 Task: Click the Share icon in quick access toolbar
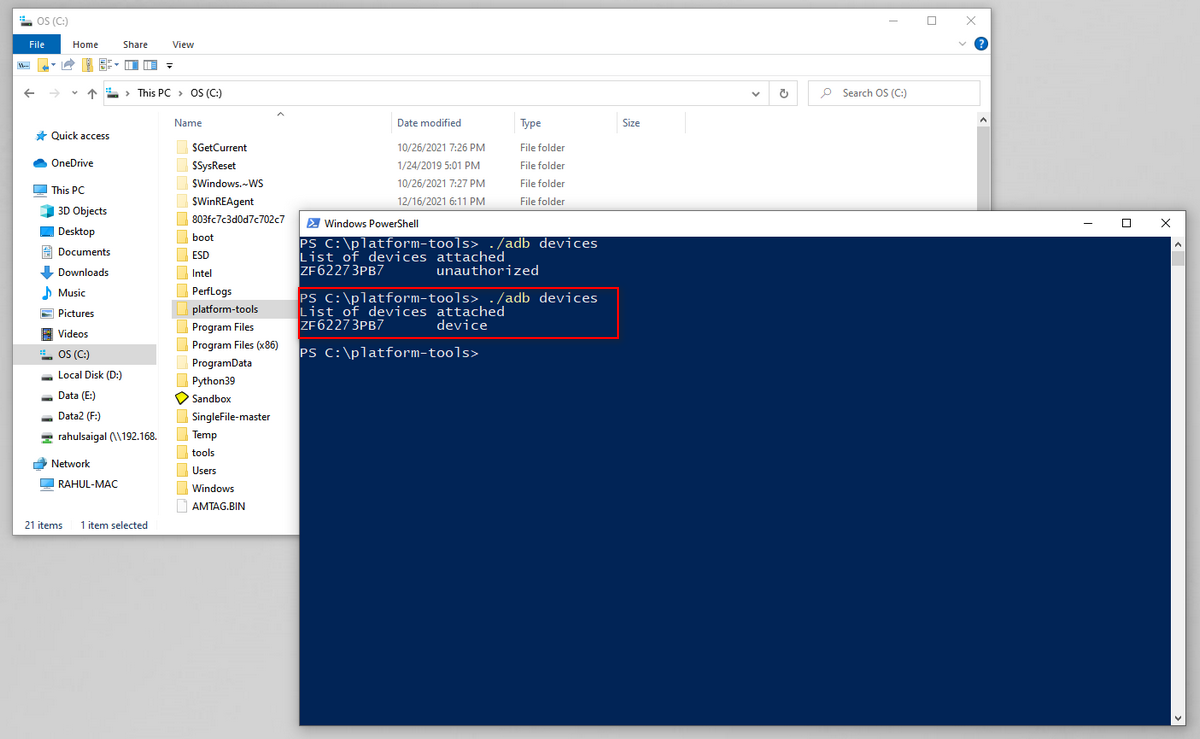[x=68, y=65]
